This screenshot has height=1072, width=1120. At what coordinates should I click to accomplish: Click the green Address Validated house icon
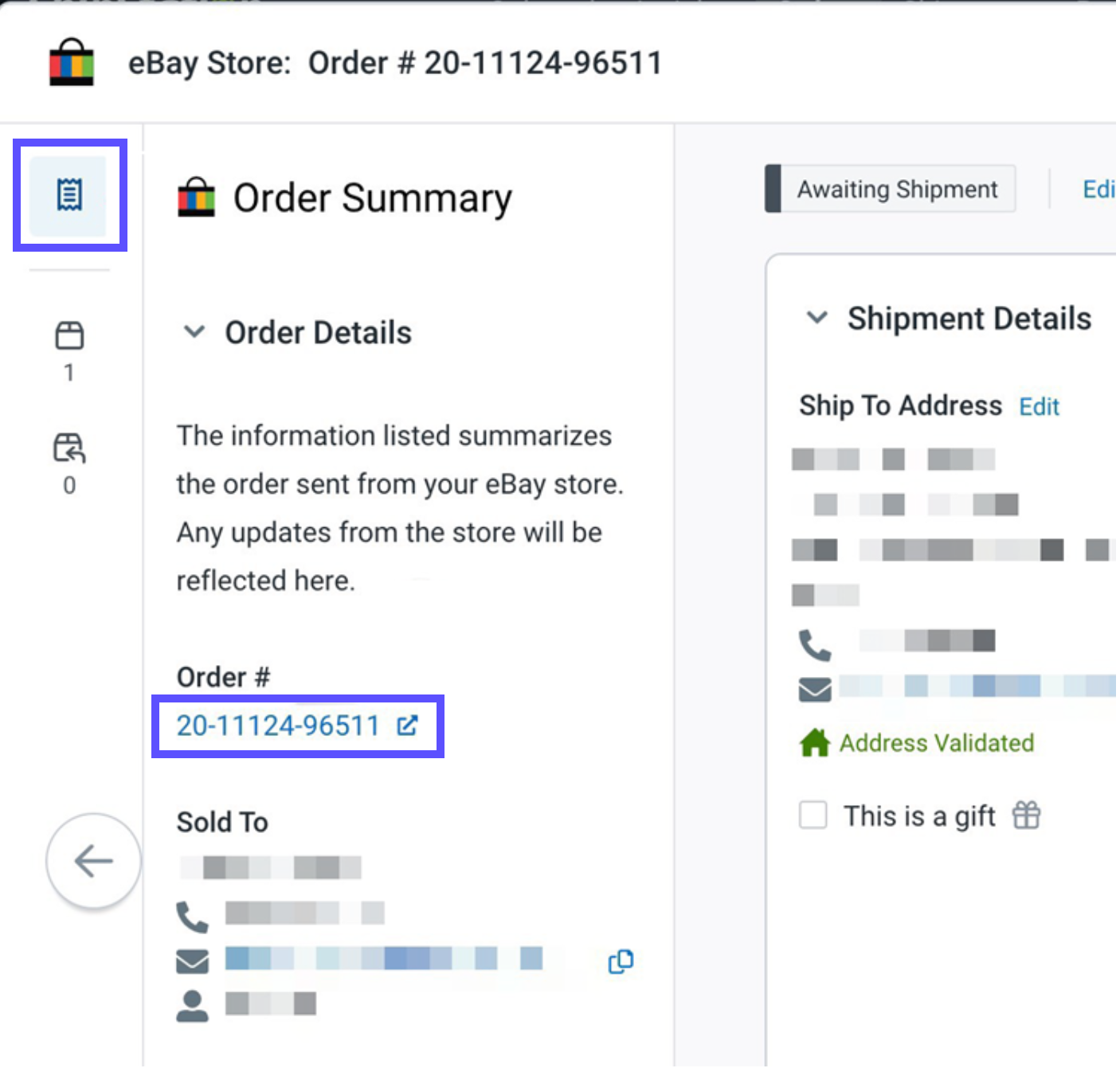pyautogui.click(x=814, y=743)
